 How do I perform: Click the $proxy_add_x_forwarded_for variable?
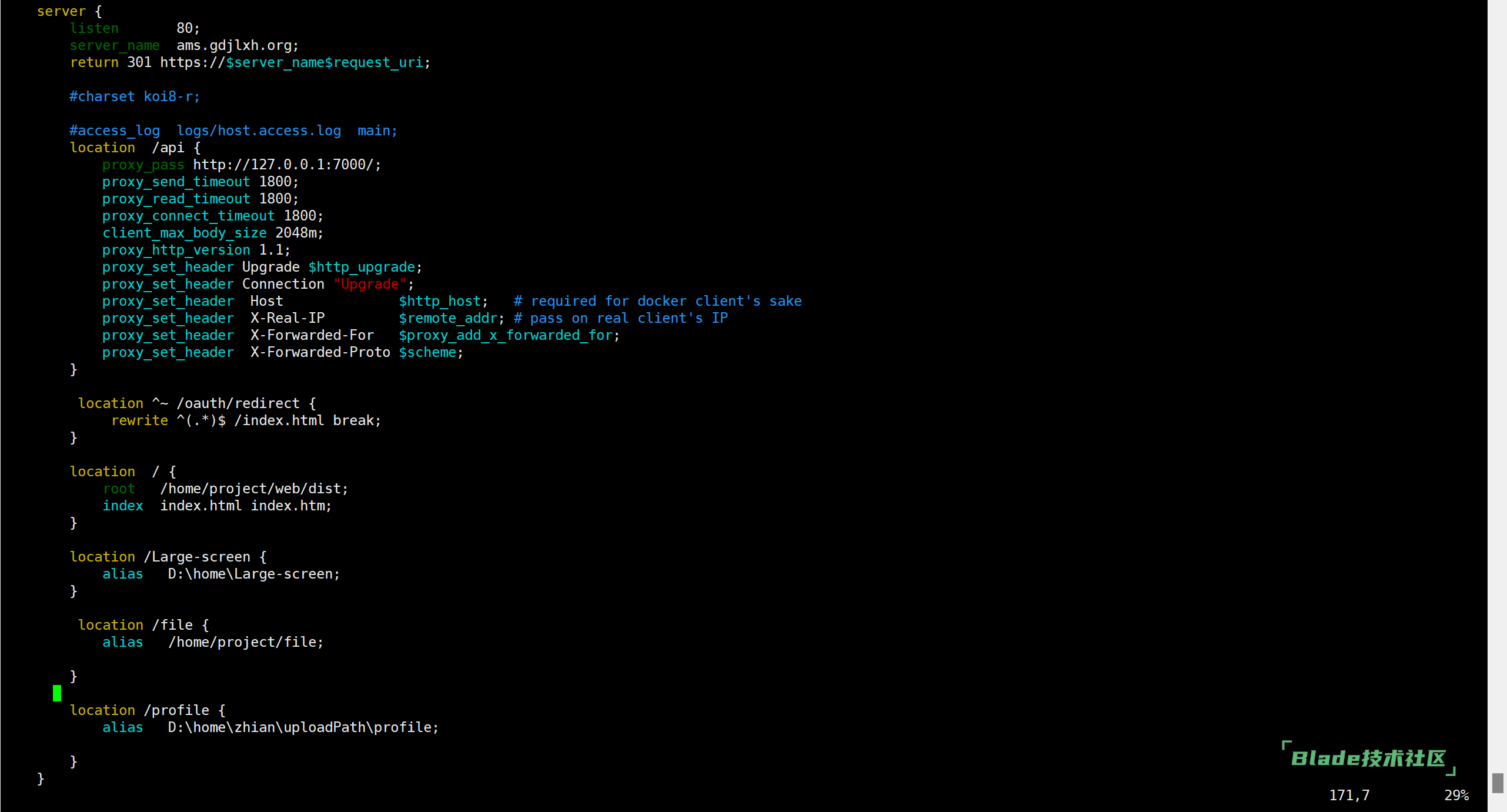coord(507,335)
